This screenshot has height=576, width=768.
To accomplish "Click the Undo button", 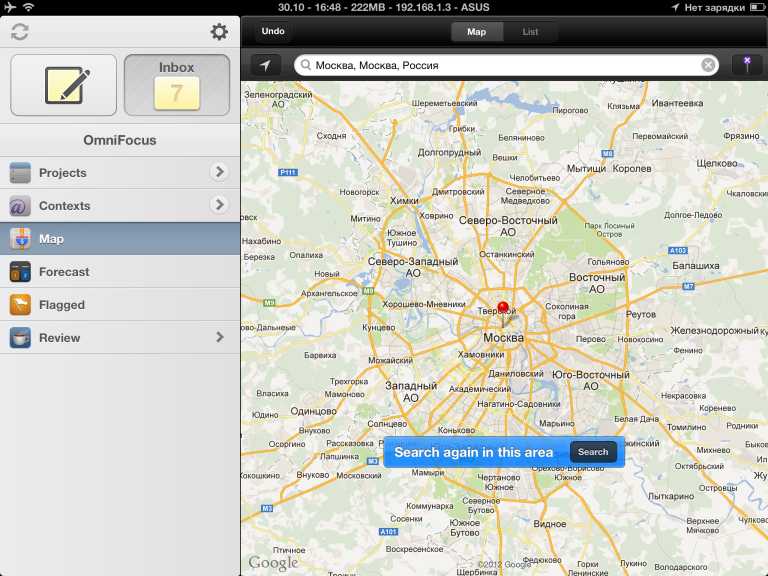I will coord(273,31).
